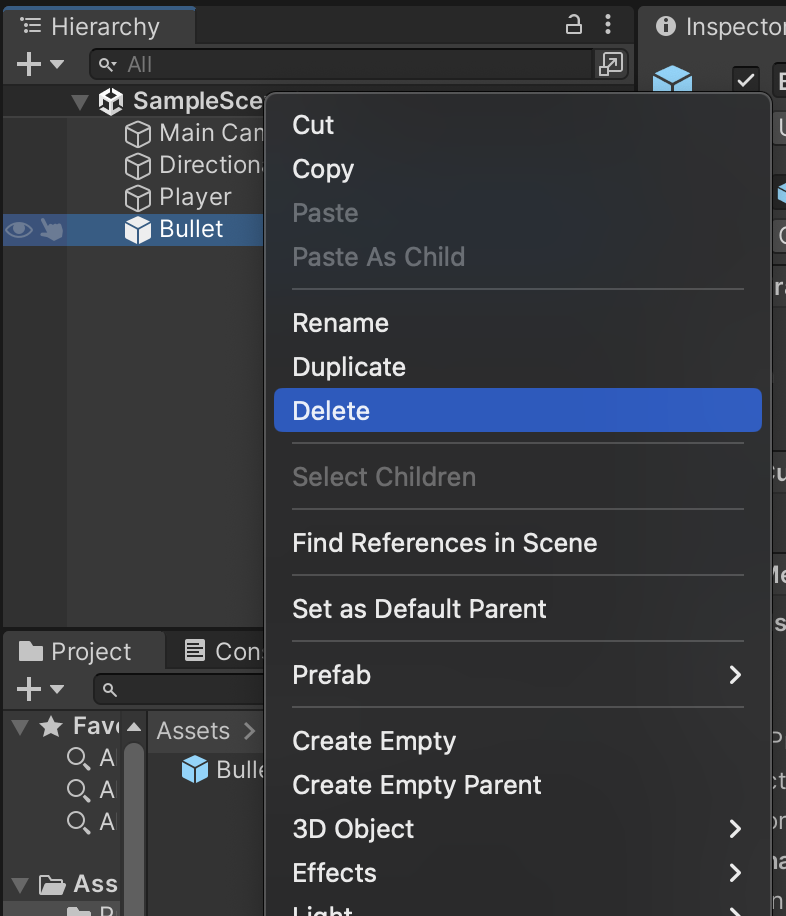This screenshot has height=916, width=786.
Task: Click the SampleScene Unity logo icon
Action: (110, 102)
